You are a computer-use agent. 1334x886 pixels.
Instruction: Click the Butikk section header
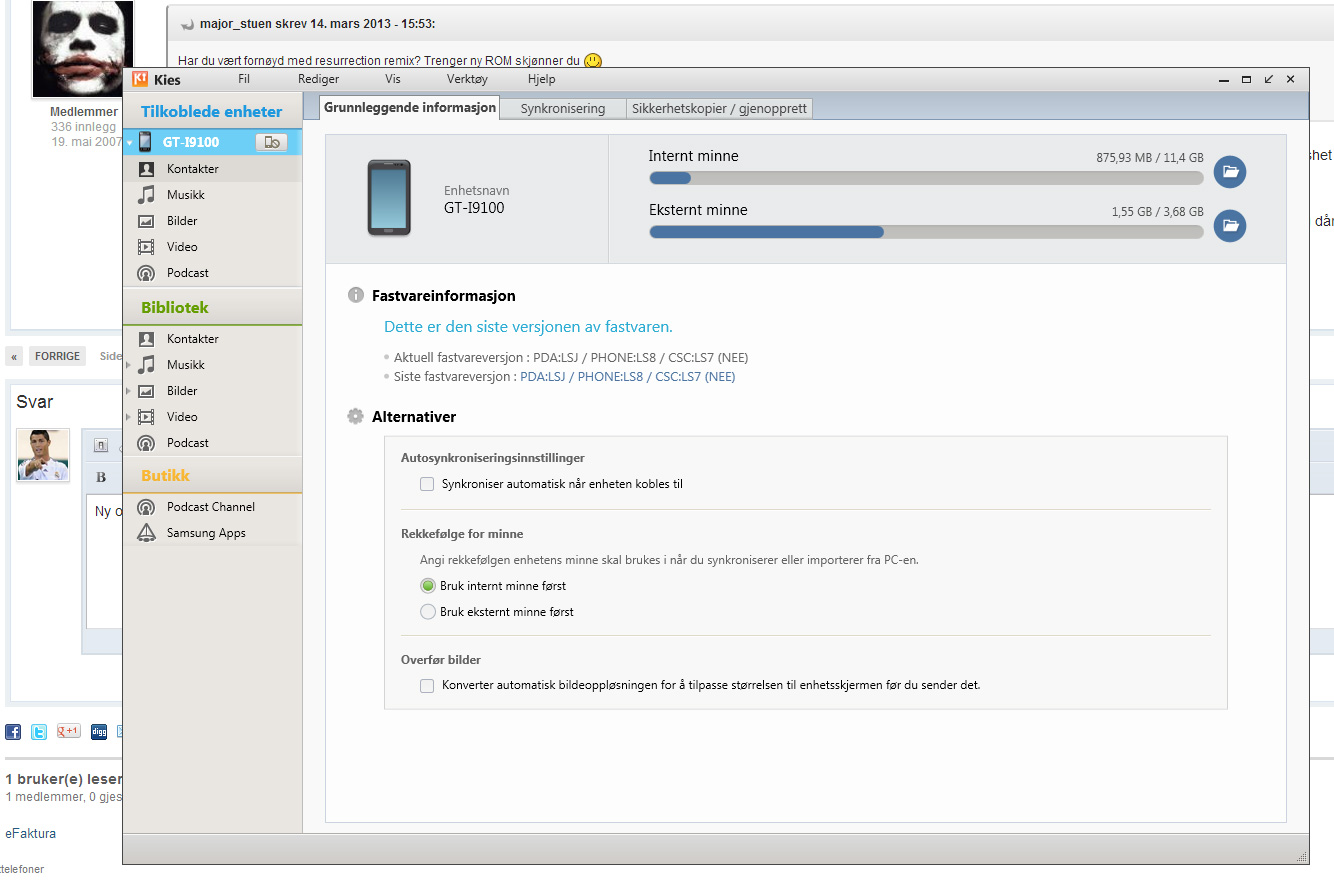click(212, 475)
